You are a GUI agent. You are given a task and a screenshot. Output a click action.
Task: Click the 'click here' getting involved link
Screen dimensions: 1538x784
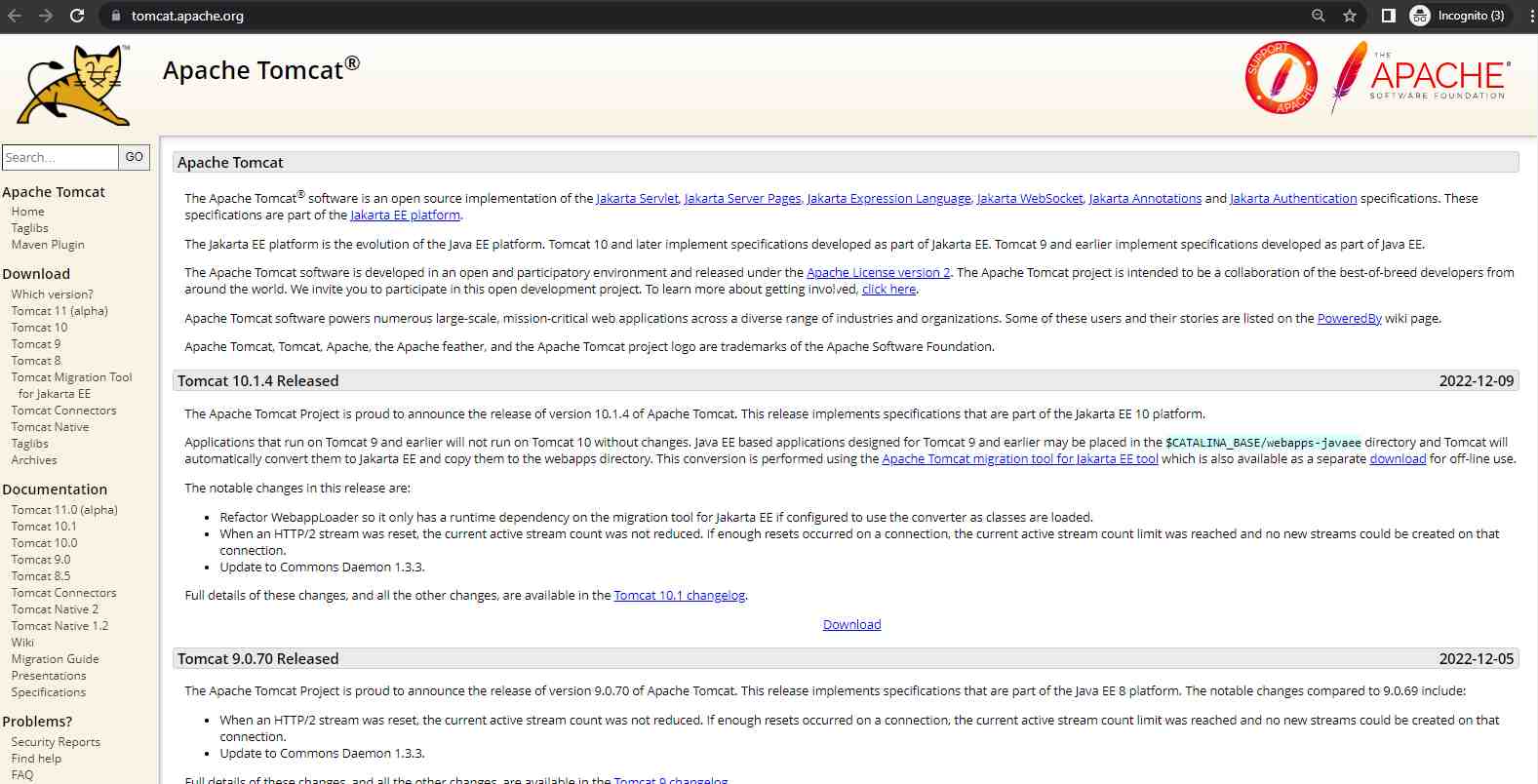[x=888, y=289]
